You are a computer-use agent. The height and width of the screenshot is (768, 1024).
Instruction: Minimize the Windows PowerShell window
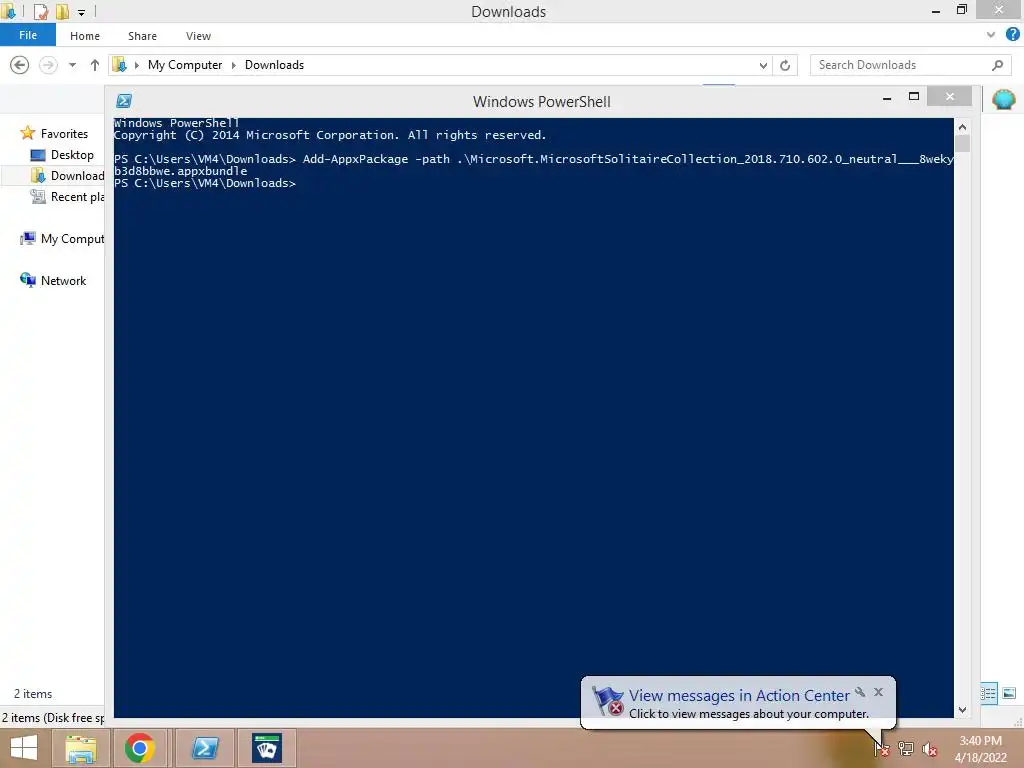point(887,98)
